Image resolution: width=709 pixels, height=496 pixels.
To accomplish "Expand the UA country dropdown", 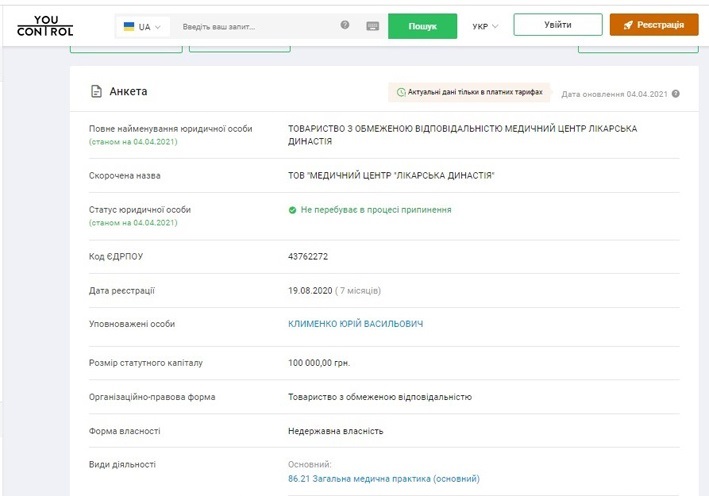I will point(143,27).
